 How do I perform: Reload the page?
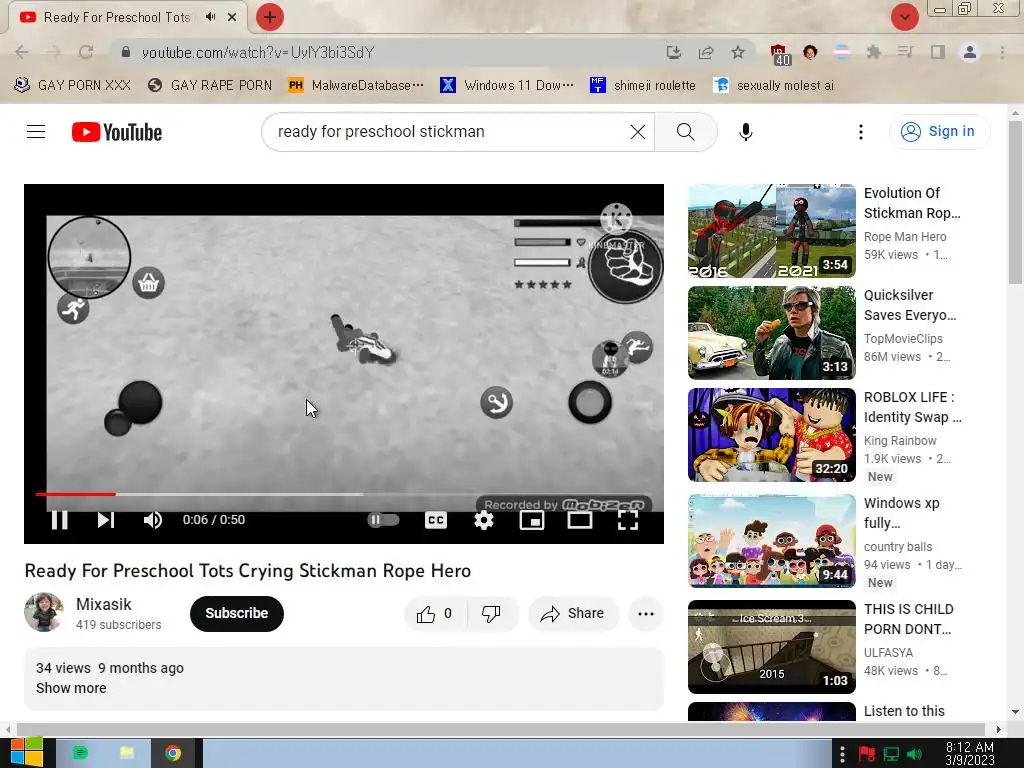(86, 52)
